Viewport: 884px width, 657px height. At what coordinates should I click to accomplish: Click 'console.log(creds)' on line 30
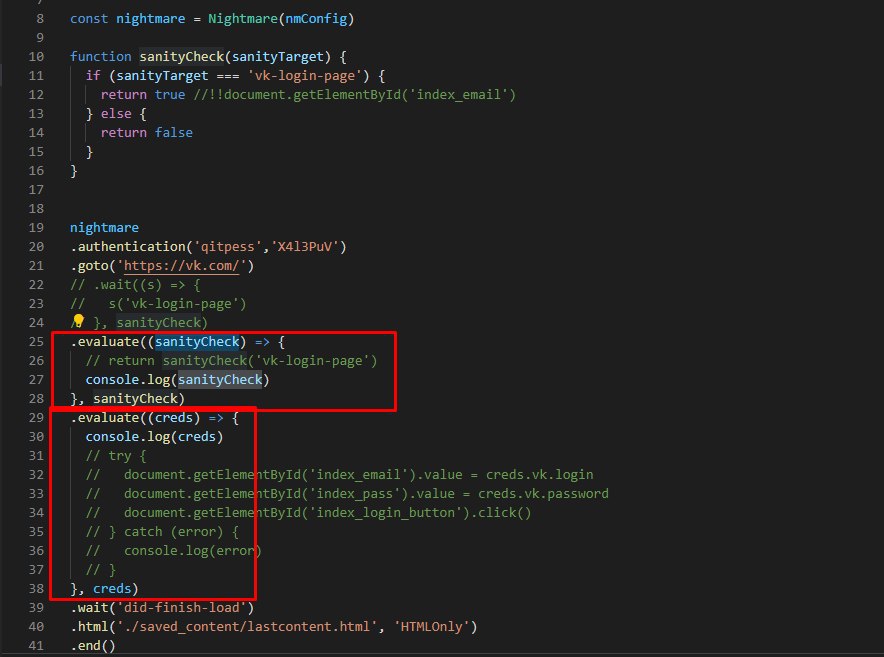point(154,437)
